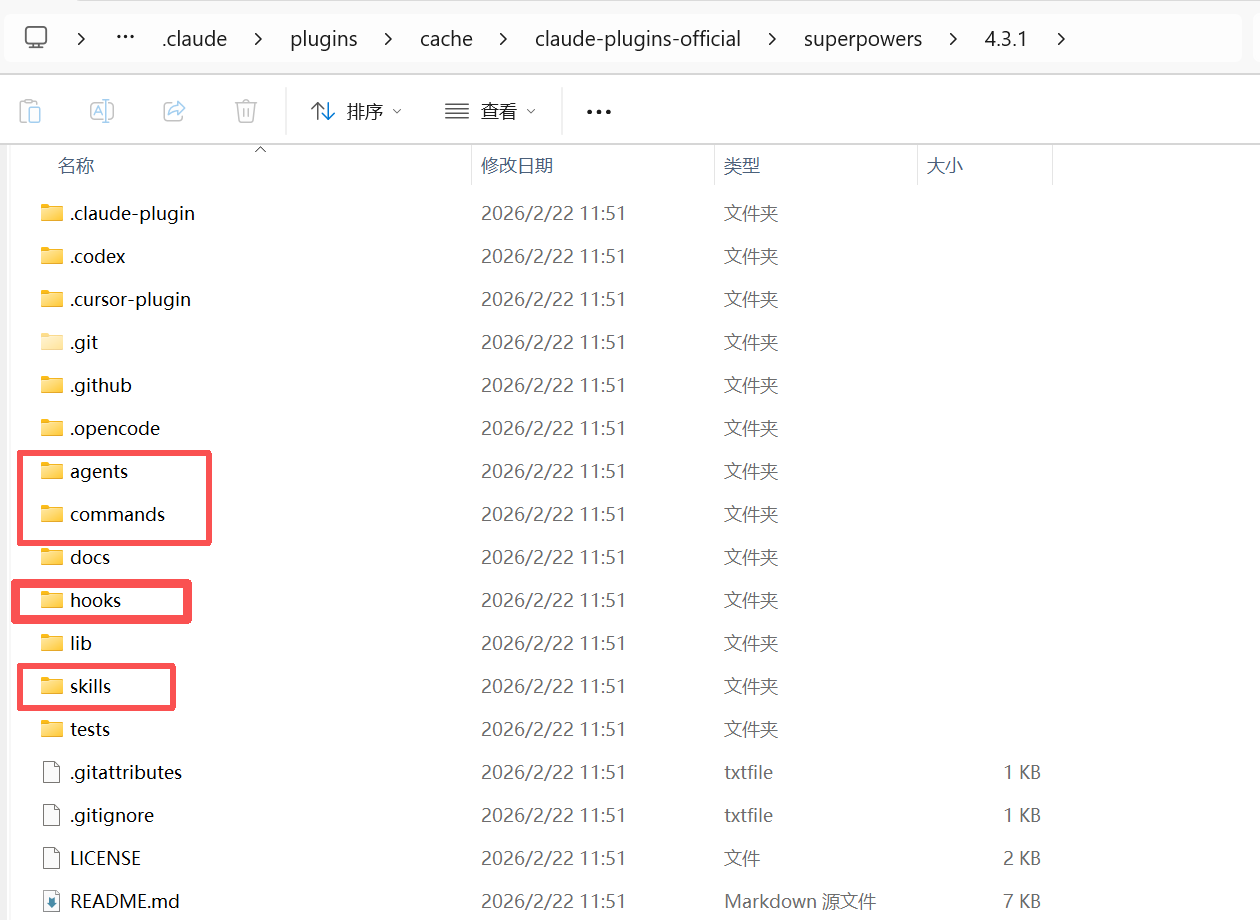Select the skills folder icon

point(52,686)
